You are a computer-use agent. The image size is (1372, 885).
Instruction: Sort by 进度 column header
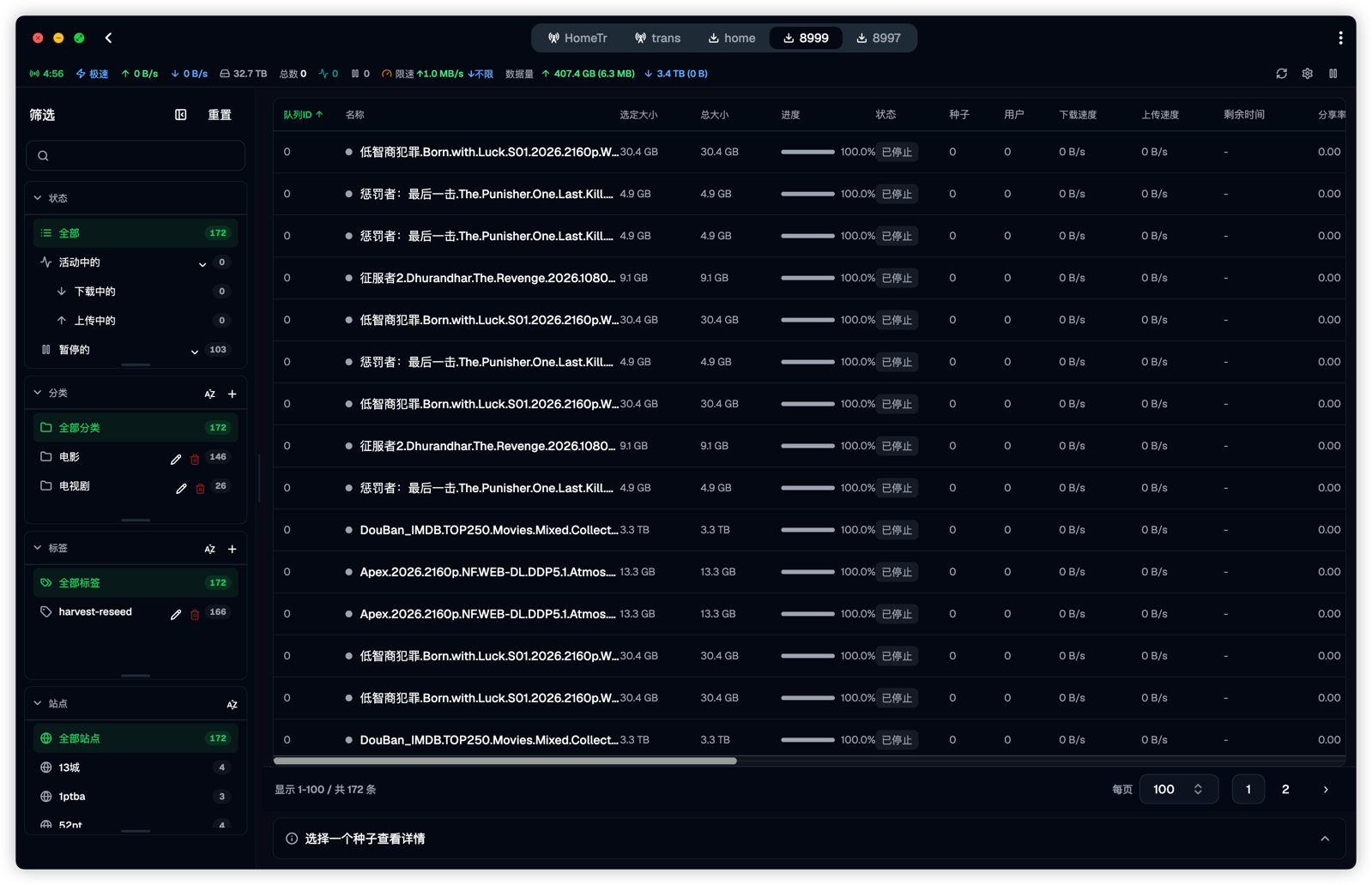790,114
